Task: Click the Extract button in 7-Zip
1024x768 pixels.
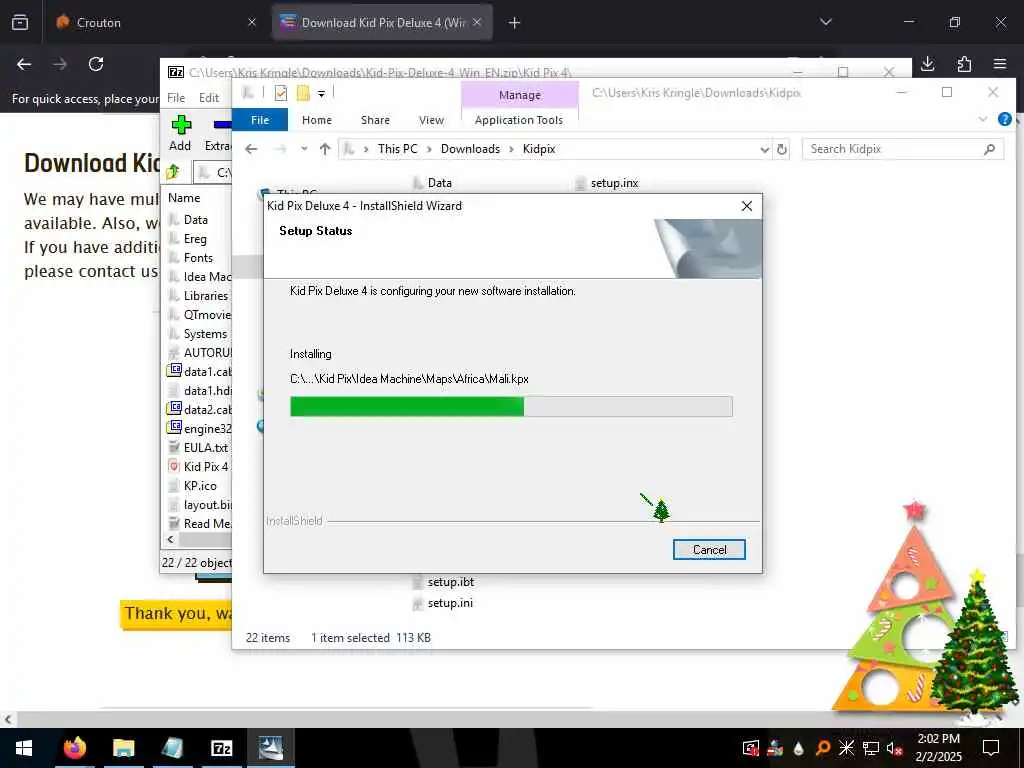Action: [x=218, y=133]
